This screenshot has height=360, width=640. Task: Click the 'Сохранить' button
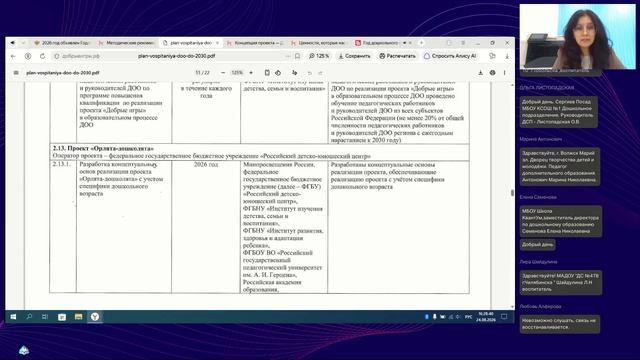pyautogui.click(x=354, y=56)
